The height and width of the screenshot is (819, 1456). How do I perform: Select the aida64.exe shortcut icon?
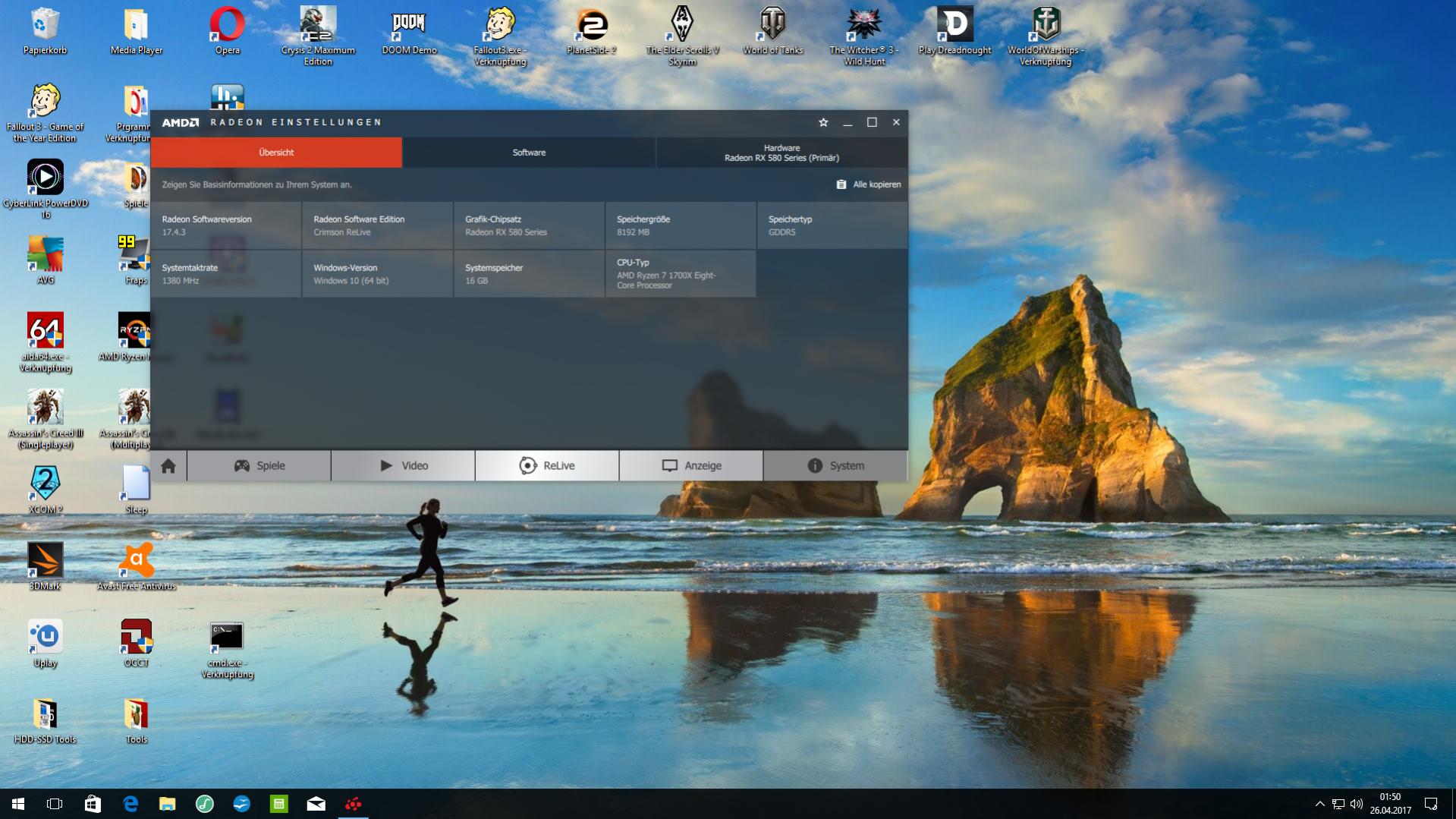point(46,343)
